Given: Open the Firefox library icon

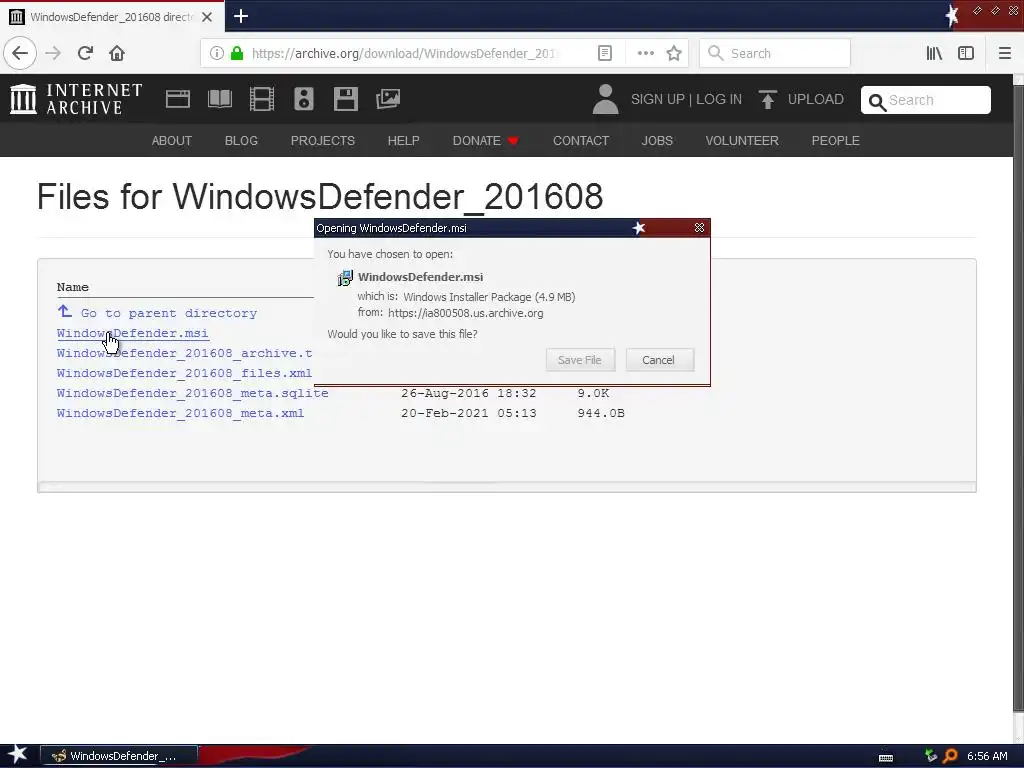Looking at the screenshot, I should (934, 53).
